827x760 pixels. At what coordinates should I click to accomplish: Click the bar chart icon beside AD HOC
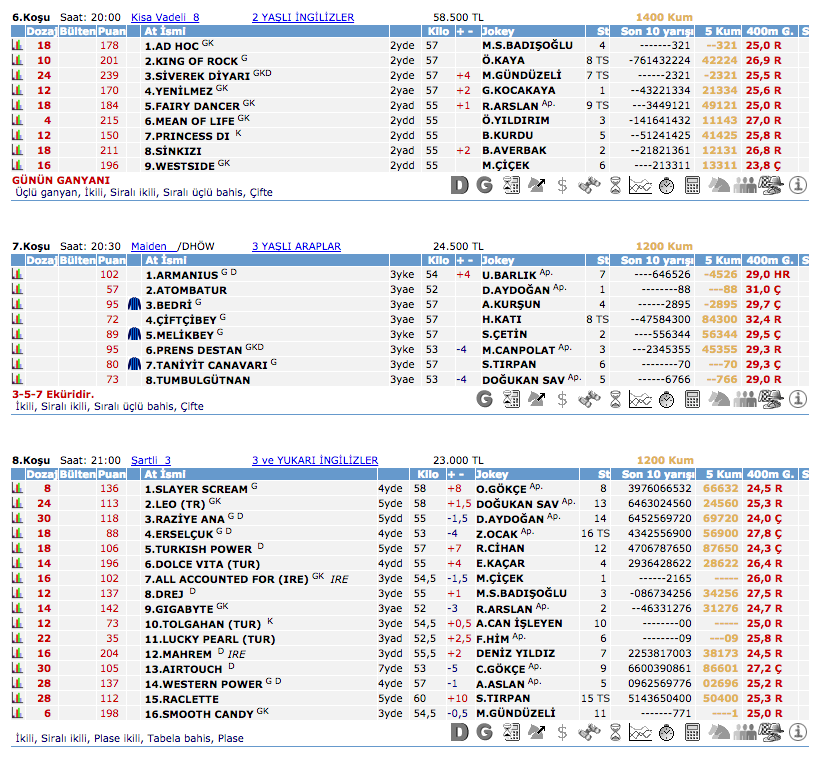[17, 46]
